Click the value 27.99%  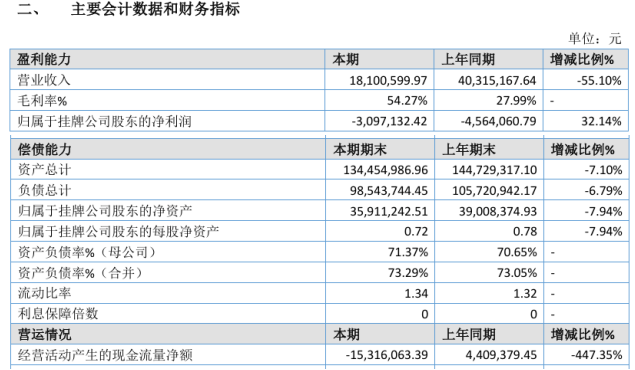516,101
